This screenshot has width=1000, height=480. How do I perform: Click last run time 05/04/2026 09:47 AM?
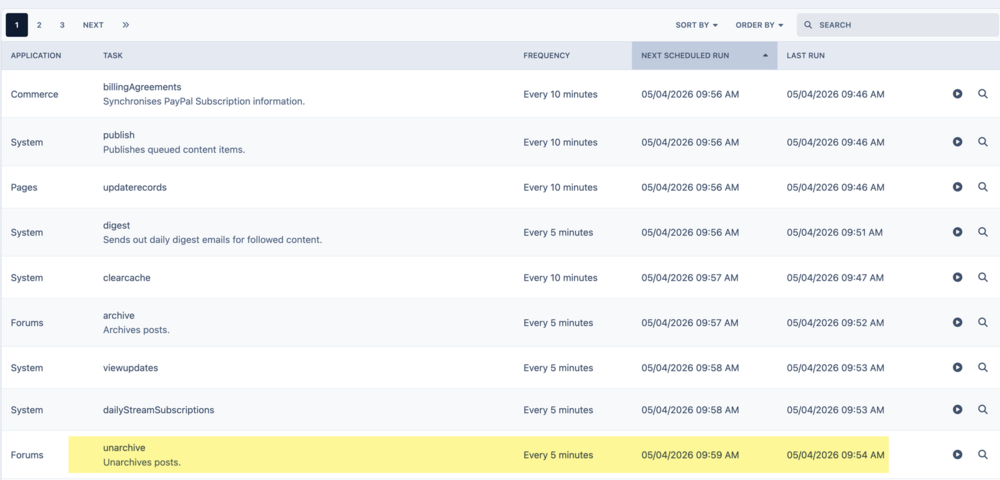[x=835, y=278]
